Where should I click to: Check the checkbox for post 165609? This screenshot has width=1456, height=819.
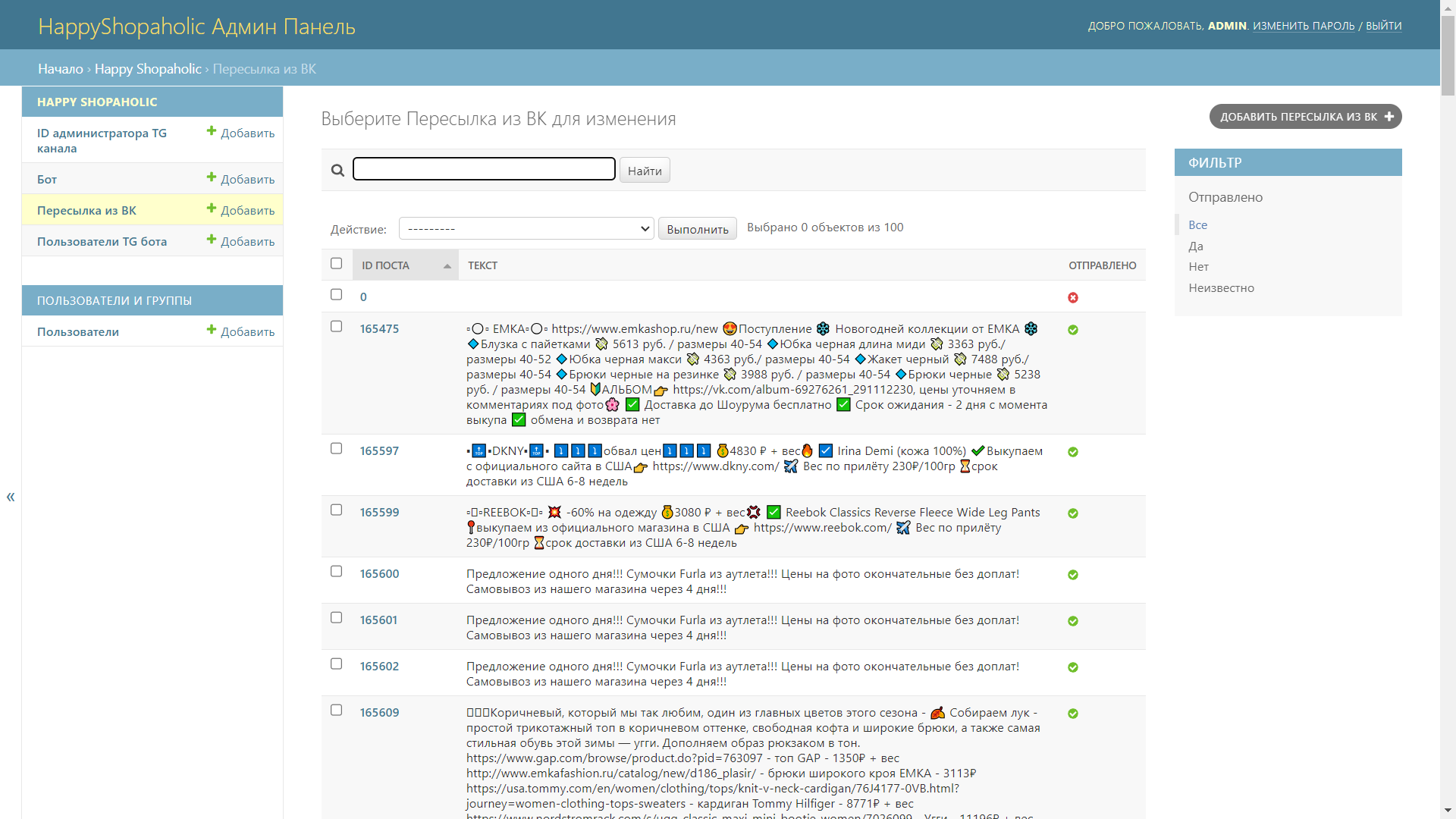tap(337, 710)
